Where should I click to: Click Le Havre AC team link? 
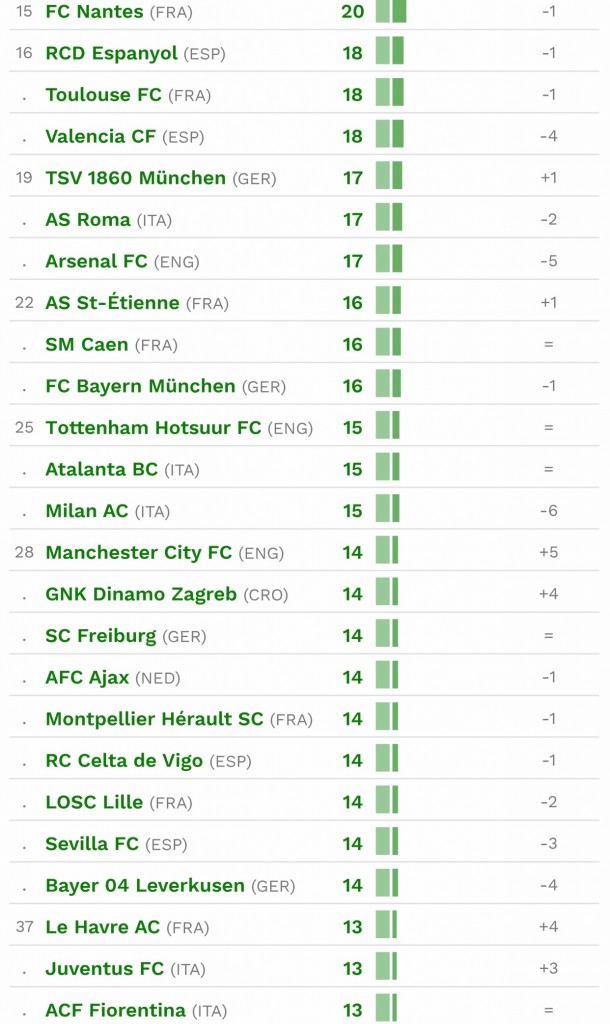point(103,927)
